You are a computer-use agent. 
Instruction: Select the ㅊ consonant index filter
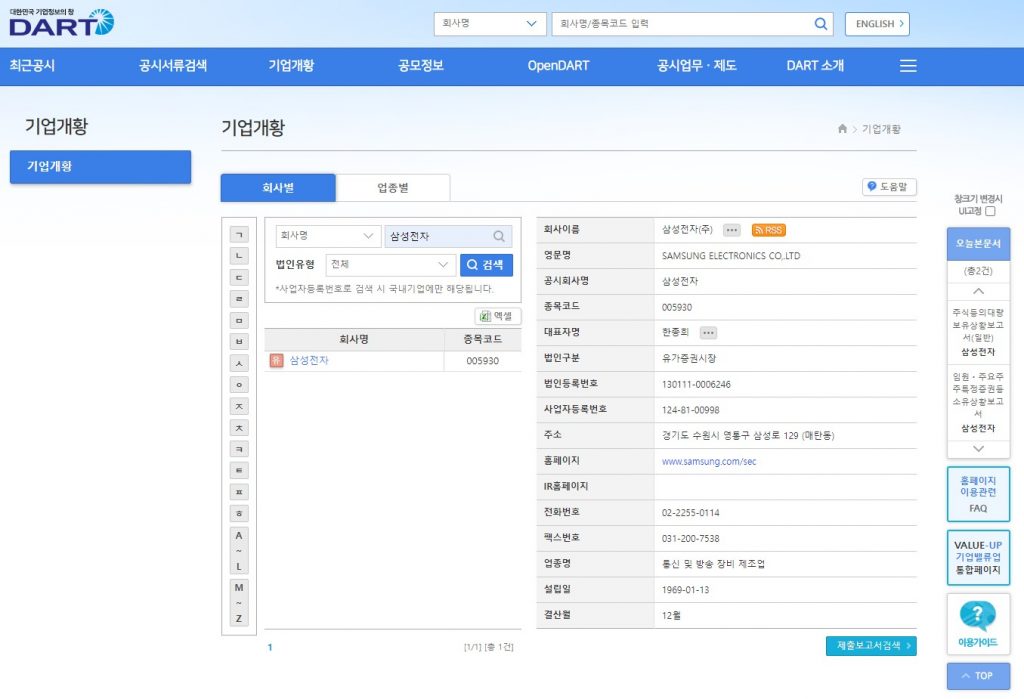pos(239,428)
